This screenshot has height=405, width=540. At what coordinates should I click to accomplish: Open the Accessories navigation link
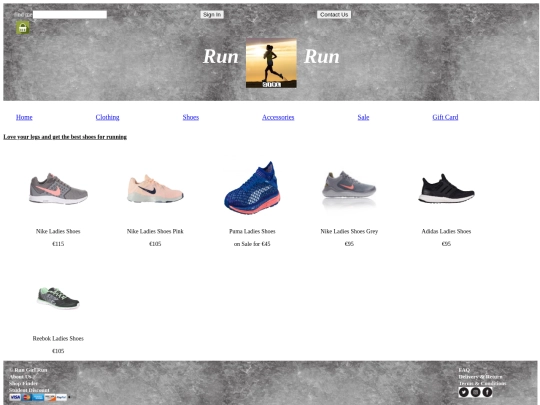278,117
